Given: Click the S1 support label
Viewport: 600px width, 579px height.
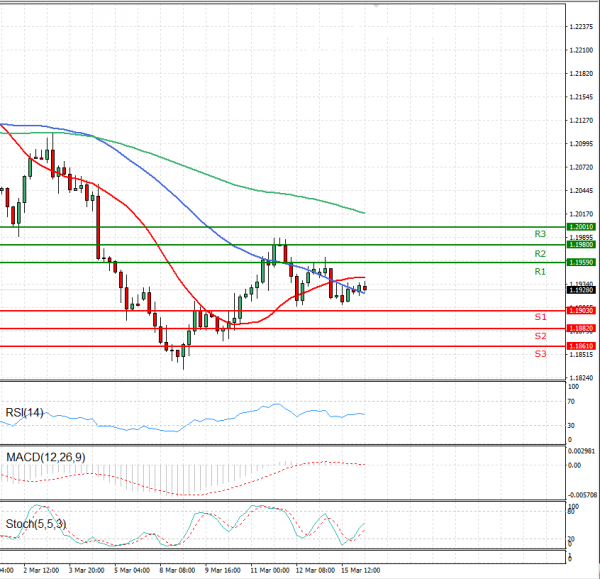Looking at the screenshot, I should [540, 317].
